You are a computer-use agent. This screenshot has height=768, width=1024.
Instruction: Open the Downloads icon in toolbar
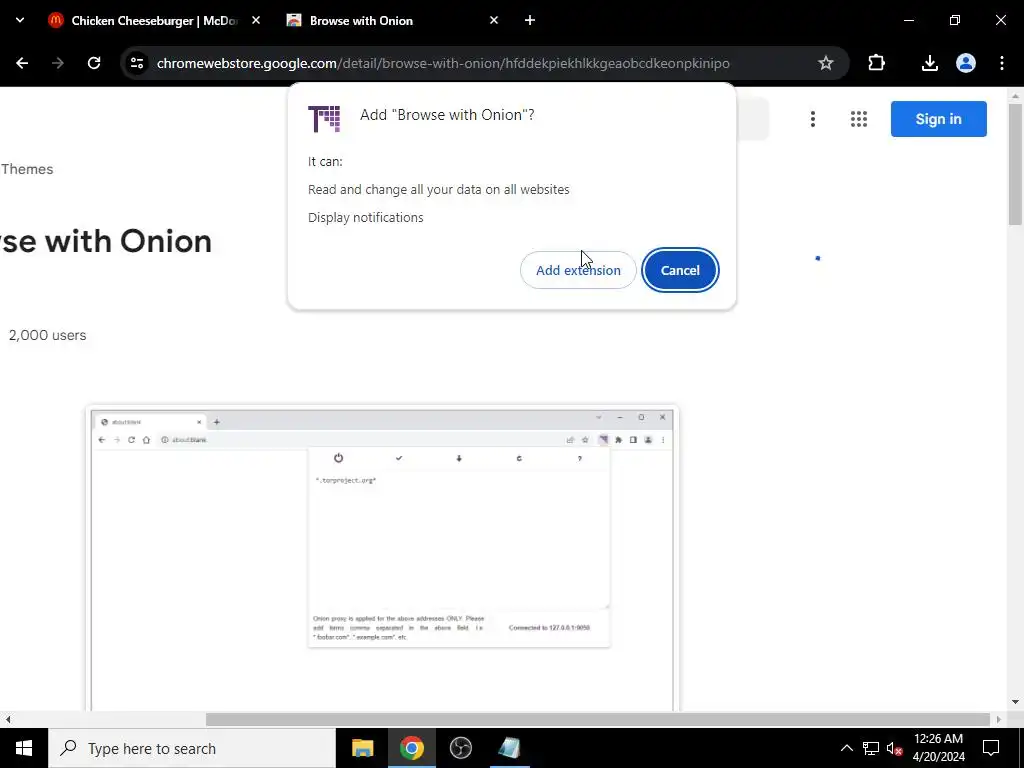coord(930,63)
